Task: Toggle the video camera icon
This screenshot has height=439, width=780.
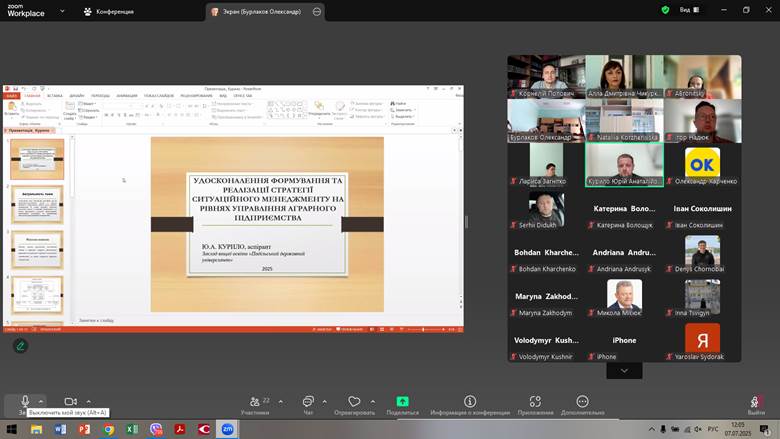Action: tap(70, 401)
